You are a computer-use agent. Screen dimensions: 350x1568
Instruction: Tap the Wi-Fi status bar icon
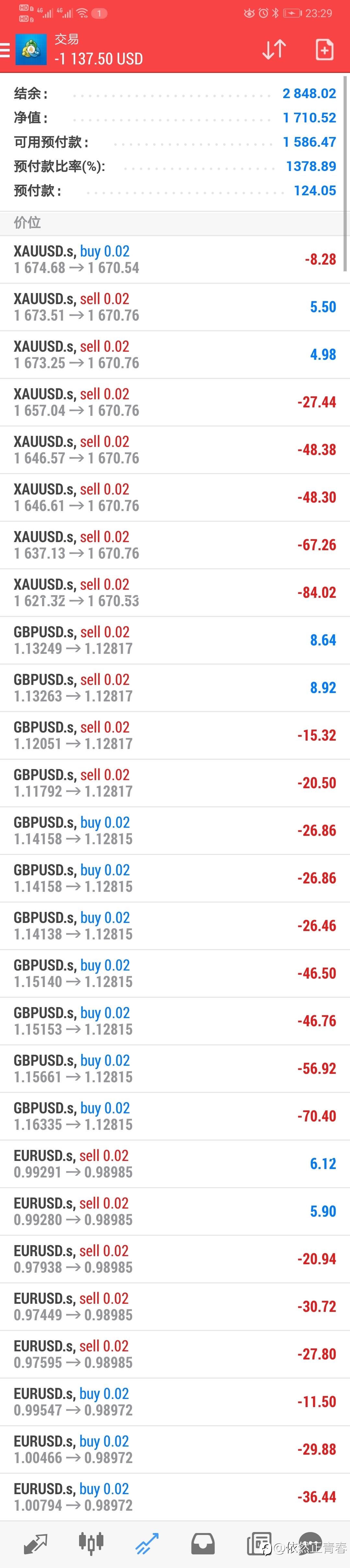click(82, 13)
